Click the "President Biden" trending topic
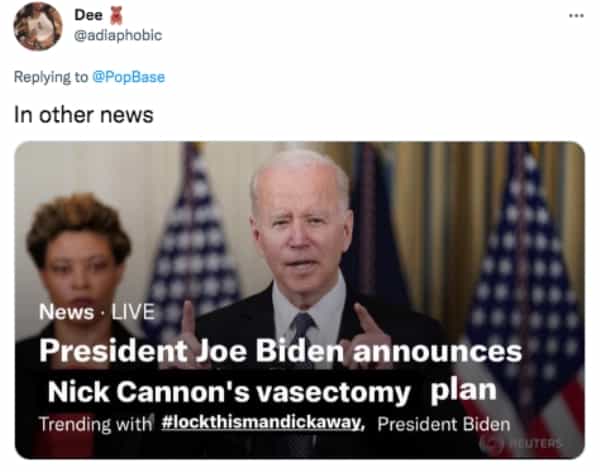The height and width of the screenshot is (472, 600). pos(444,424)
